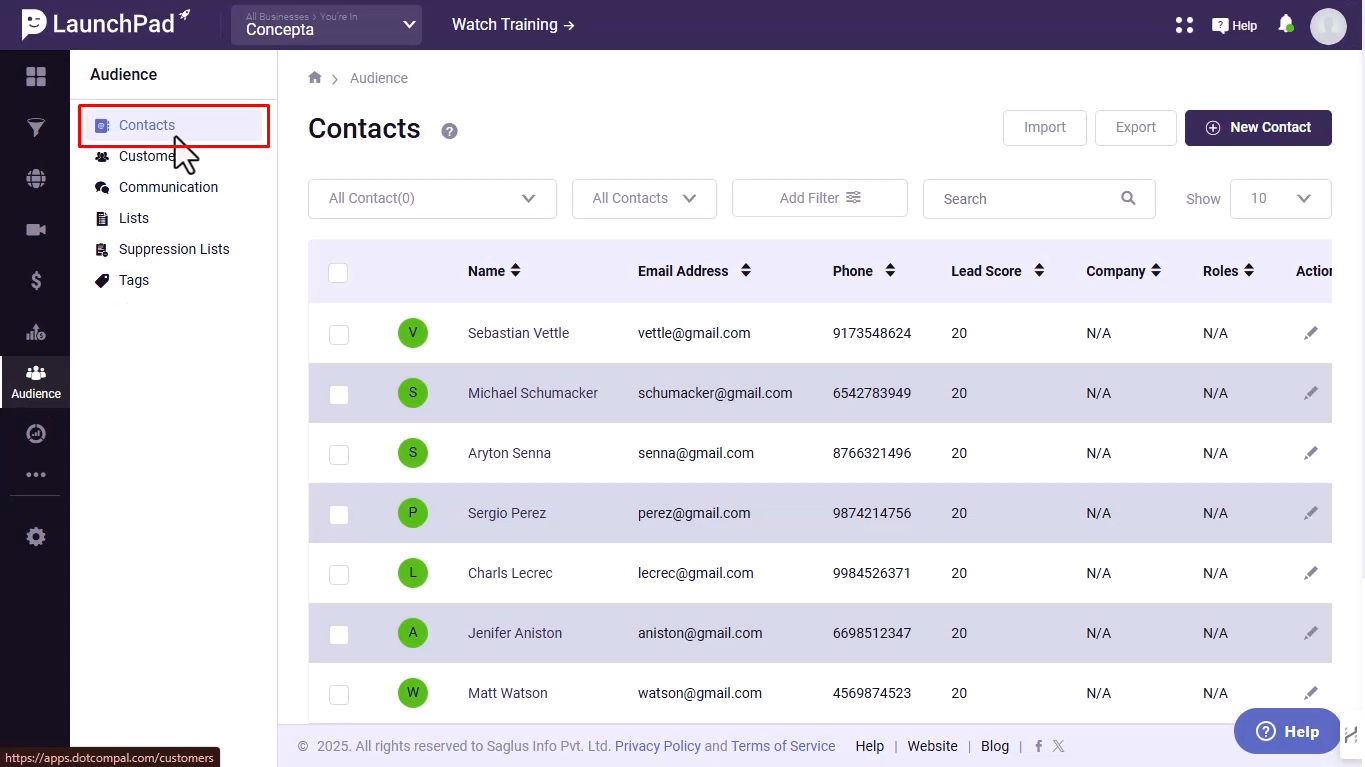Open the notifications bell icon
Image resolution: width=1365 pixels, height=767 pixels.
[1286, 24]
